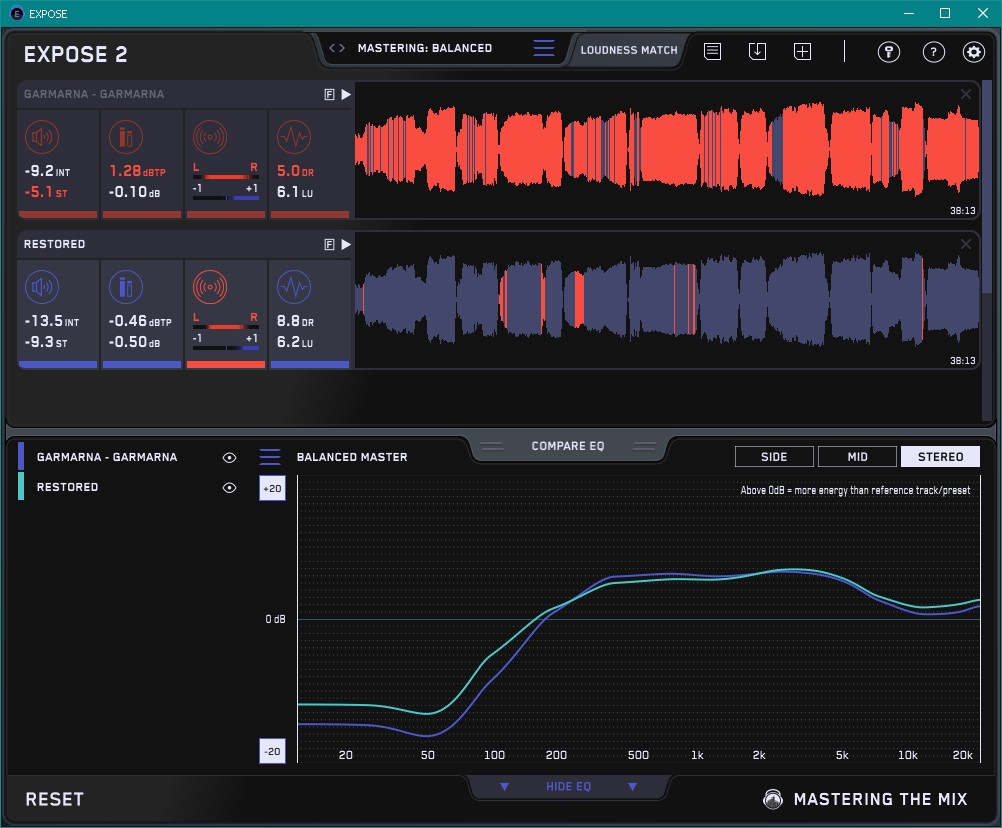Toggle visibility of Garmarna EQ curve
Screen dimensions: 1002x828
coord(230,457)
